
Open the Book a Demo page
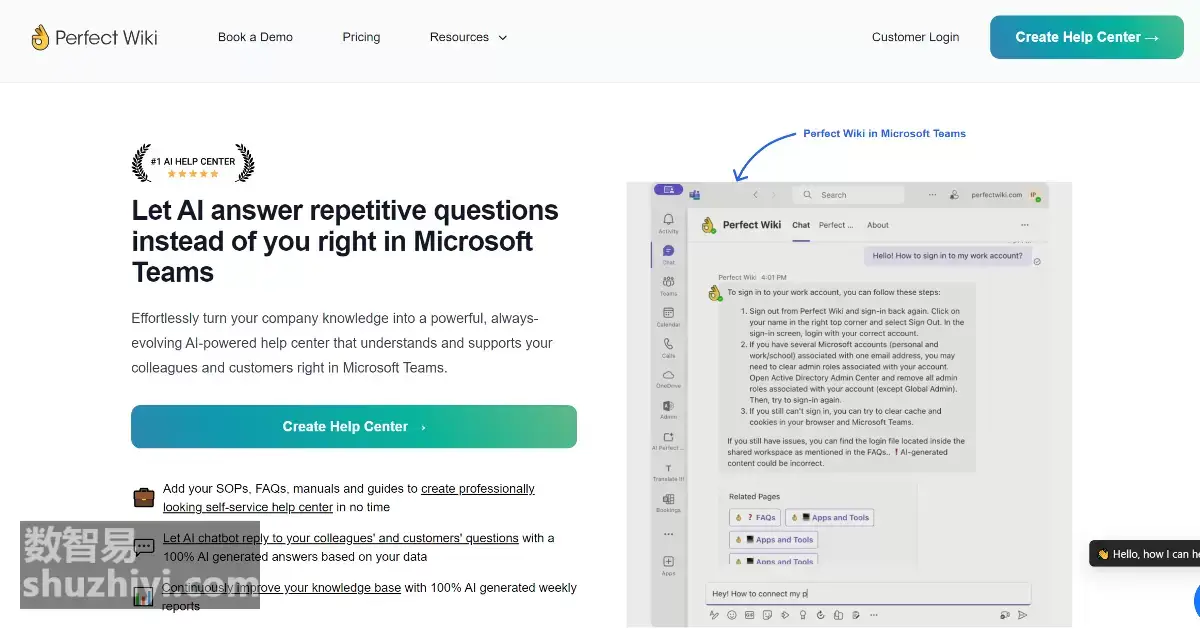click(255, 37)
